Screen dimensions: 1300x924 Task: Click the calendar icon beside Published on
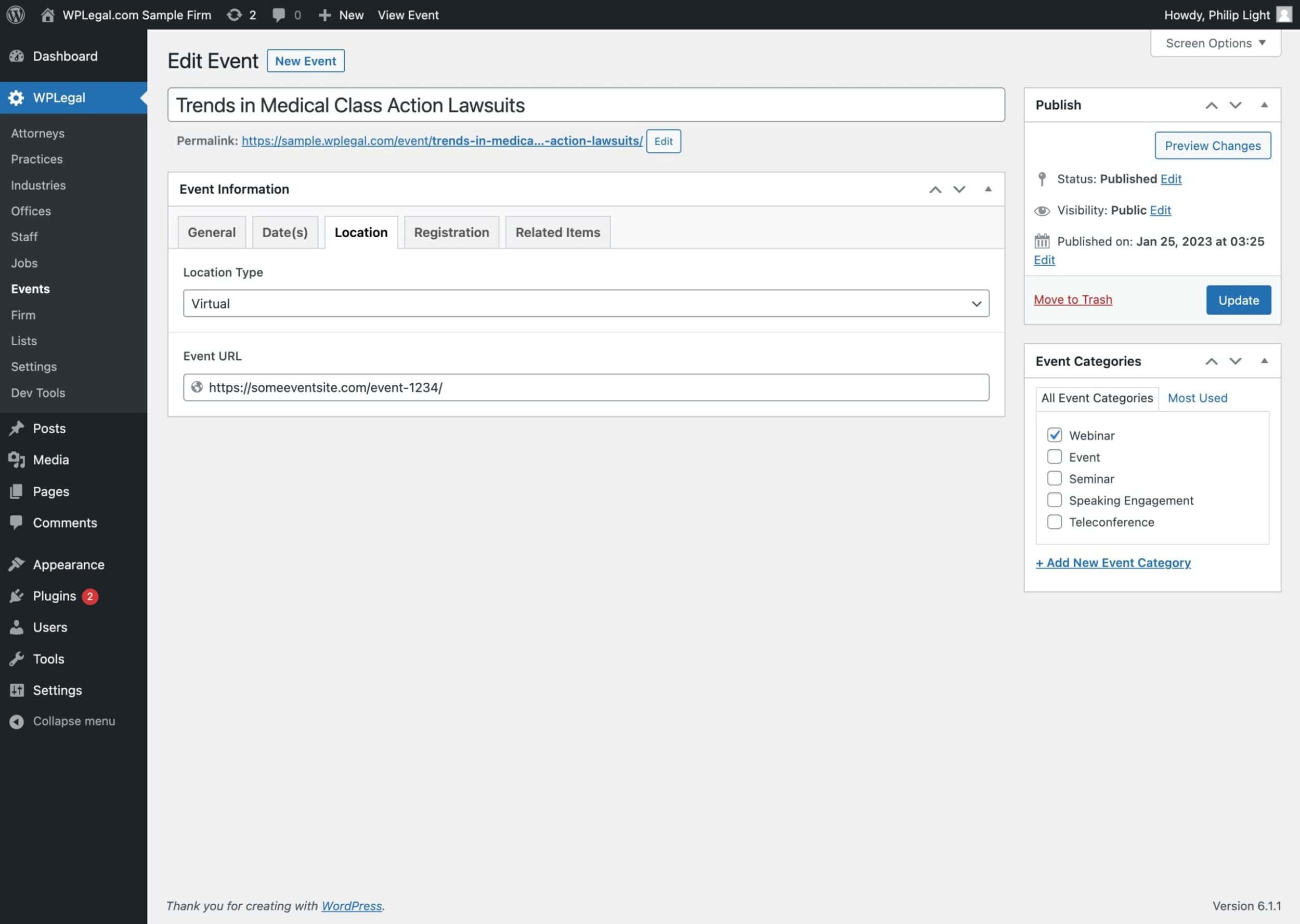pyautogui.click(x=1042, y=241)
